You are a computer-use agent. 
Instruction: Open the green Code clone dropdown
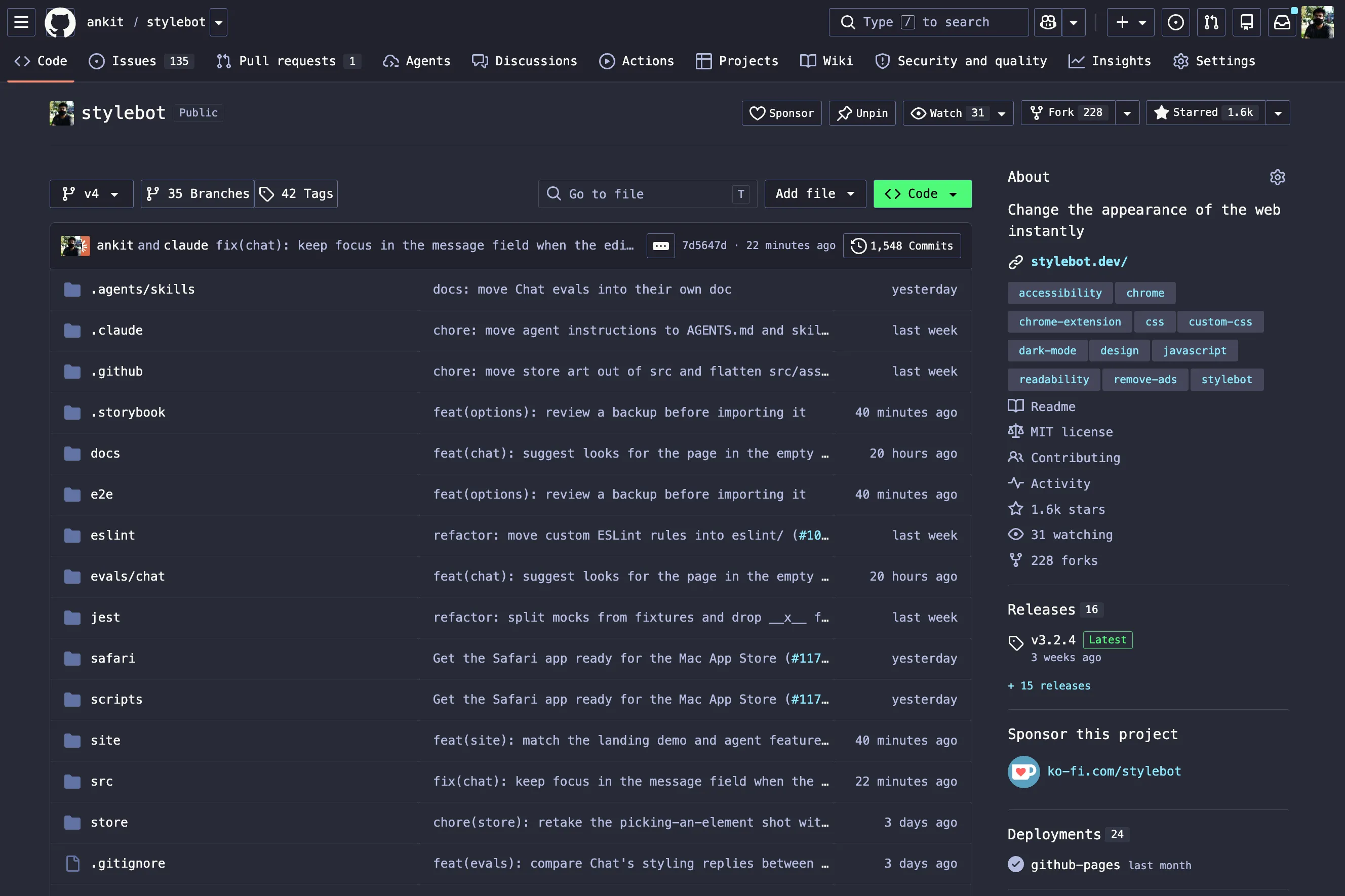[x=923, y=194]
